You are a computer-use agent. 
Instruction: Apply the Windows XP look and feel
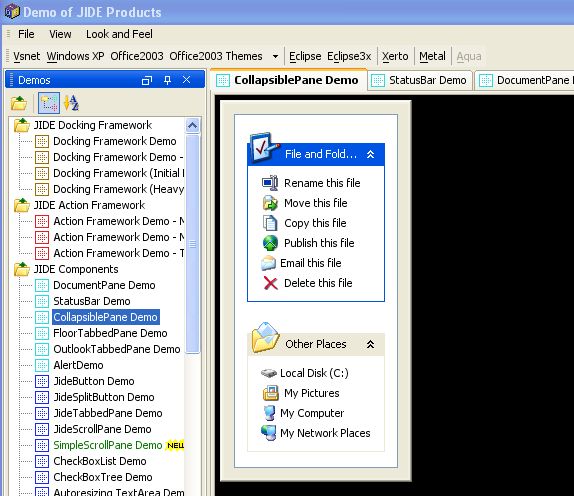click(x=75, y=56)
